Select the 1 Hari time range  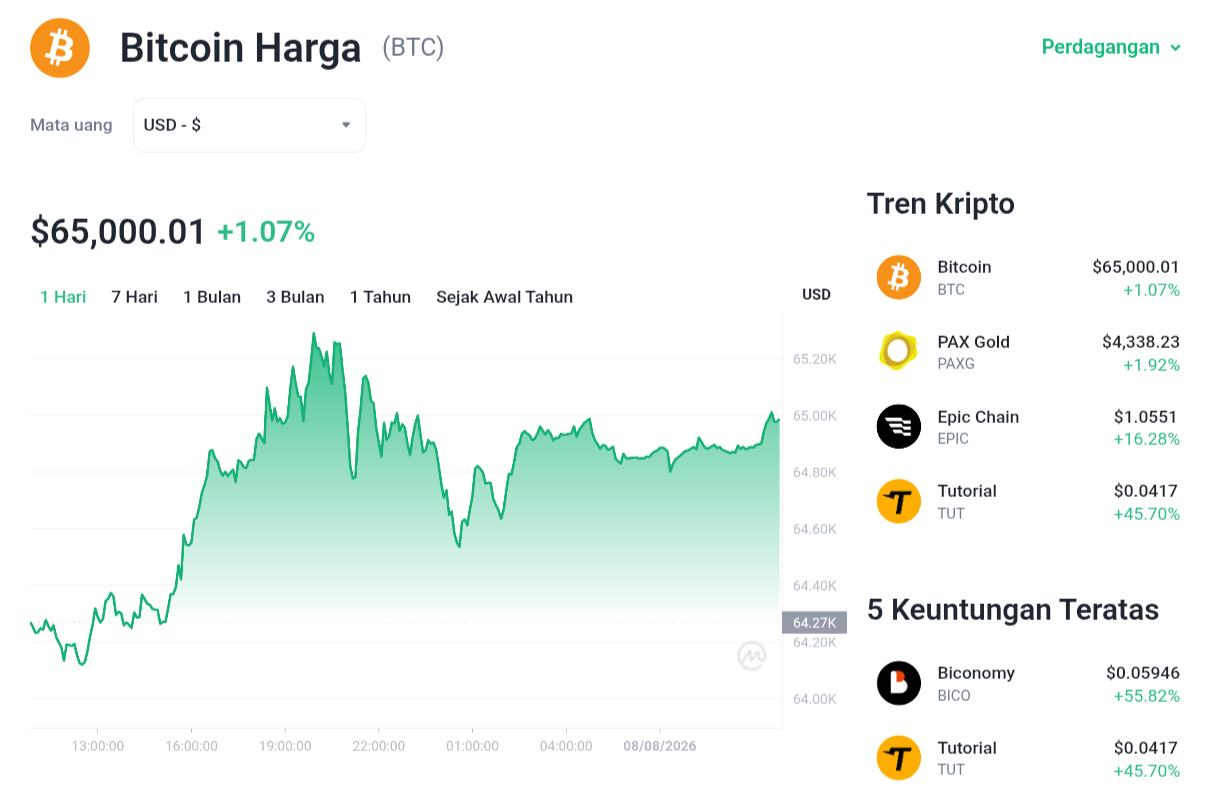63,297
